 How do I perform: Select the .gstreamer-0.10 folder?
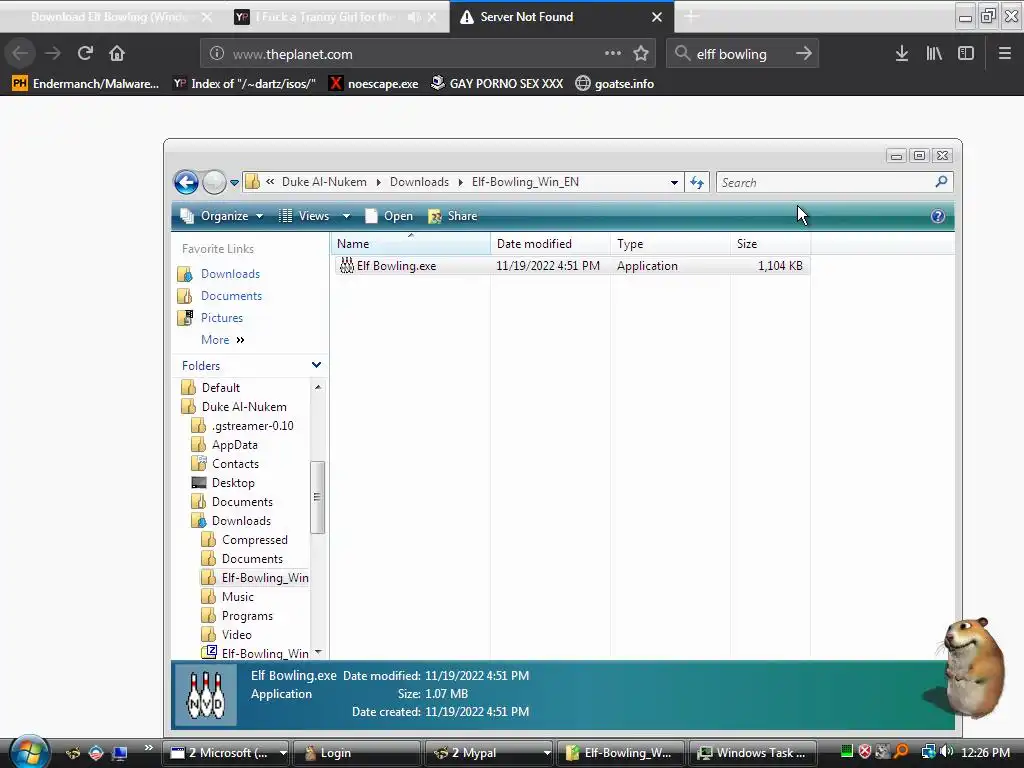coord(251,426)
